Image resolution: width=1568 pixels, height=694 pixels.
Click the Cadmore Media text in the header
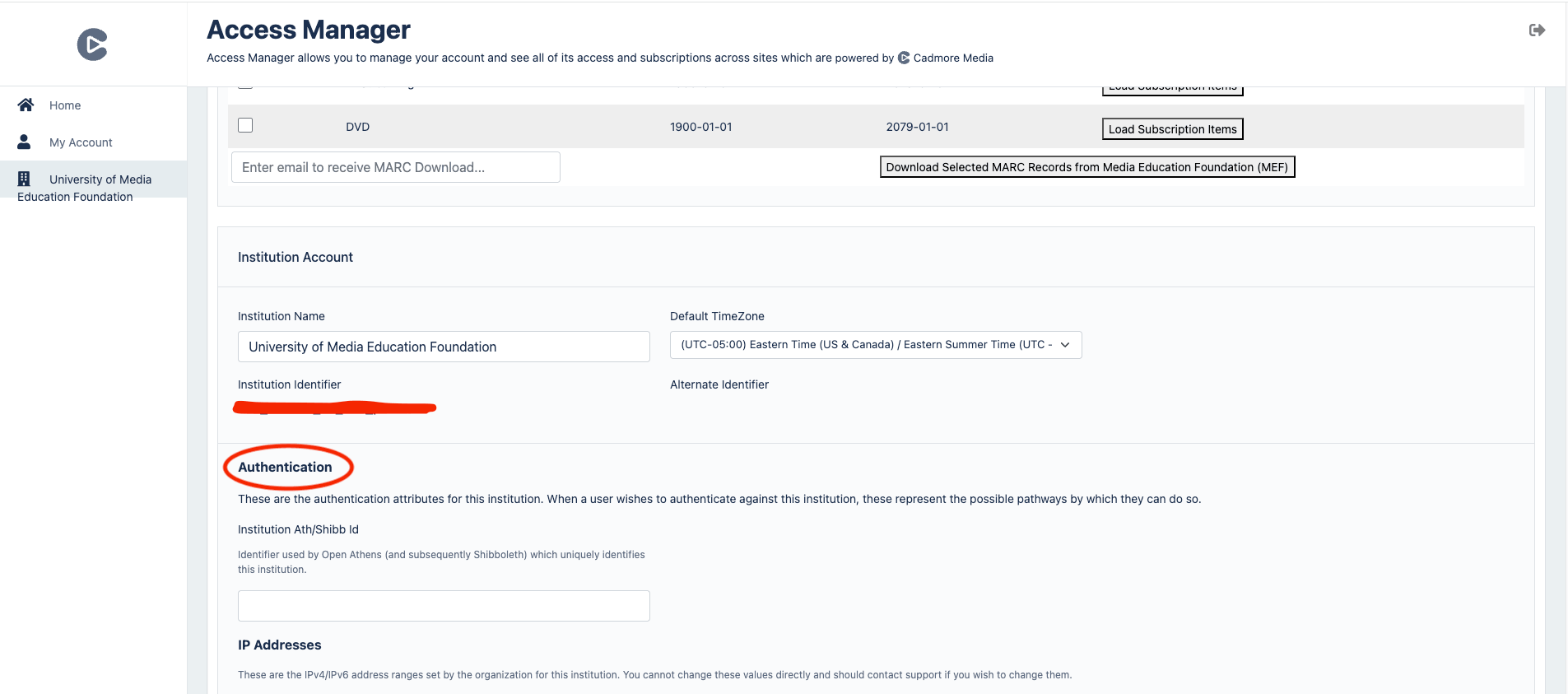(x=953, y=58)
